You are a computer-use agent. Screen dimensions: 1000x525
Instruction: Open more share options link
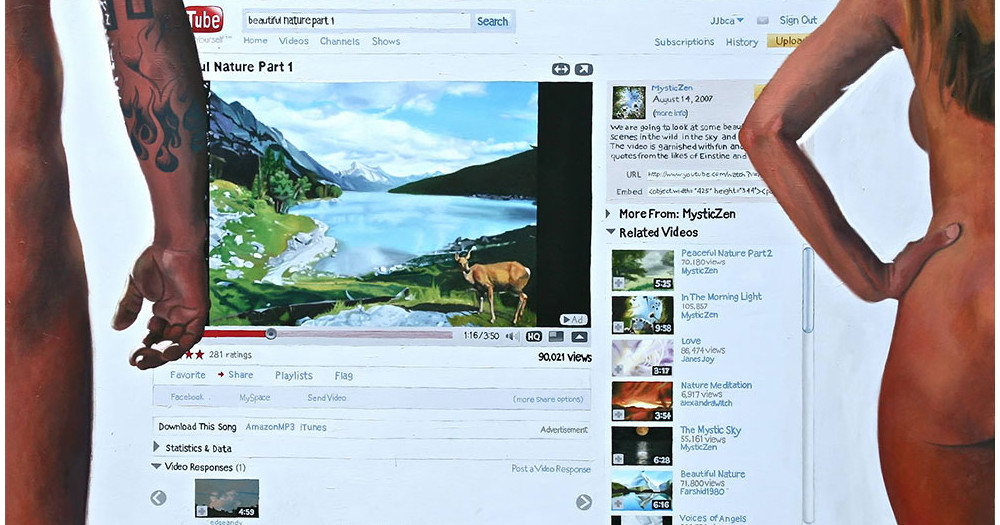(548, 399)
